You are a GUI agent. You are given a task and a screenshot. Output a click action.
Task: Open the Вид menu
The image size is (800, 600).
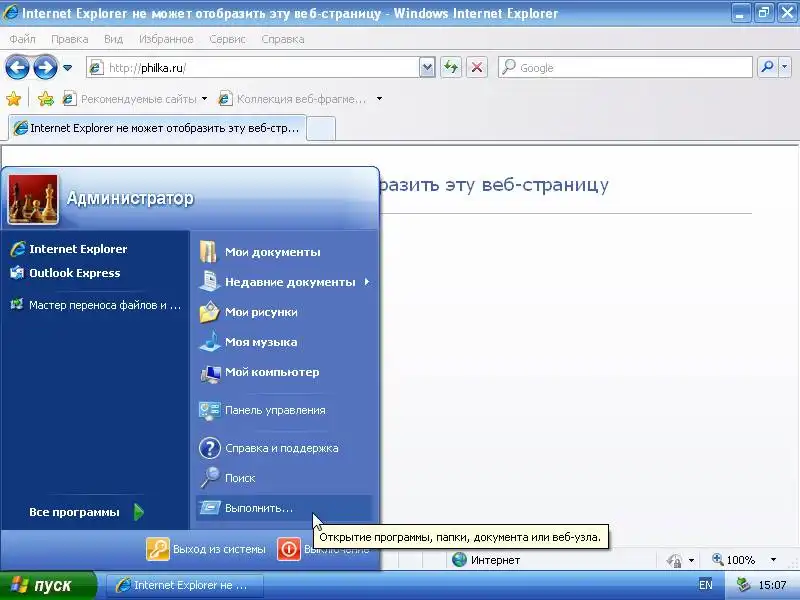(113, 39)
